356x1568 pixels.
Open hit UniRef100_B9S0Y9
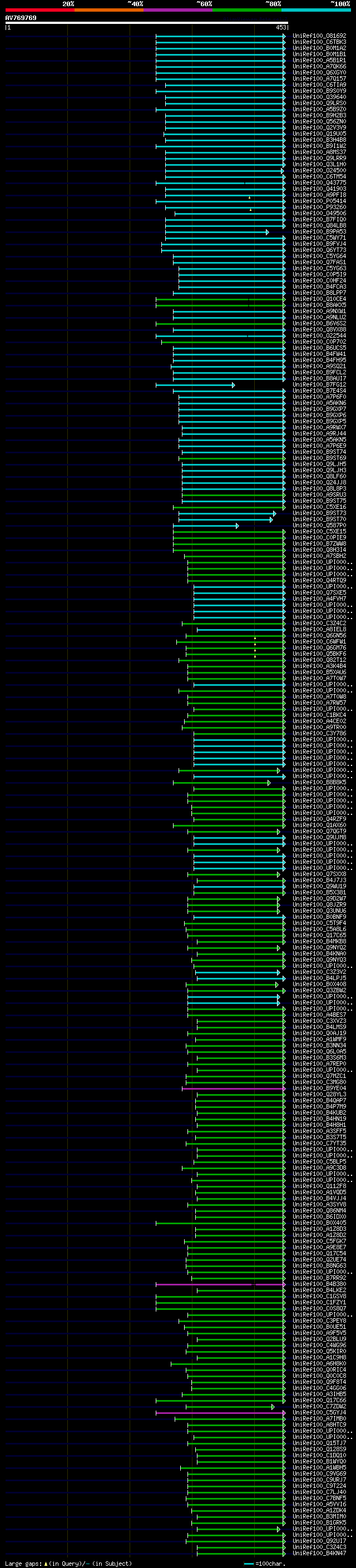(319, 91)
